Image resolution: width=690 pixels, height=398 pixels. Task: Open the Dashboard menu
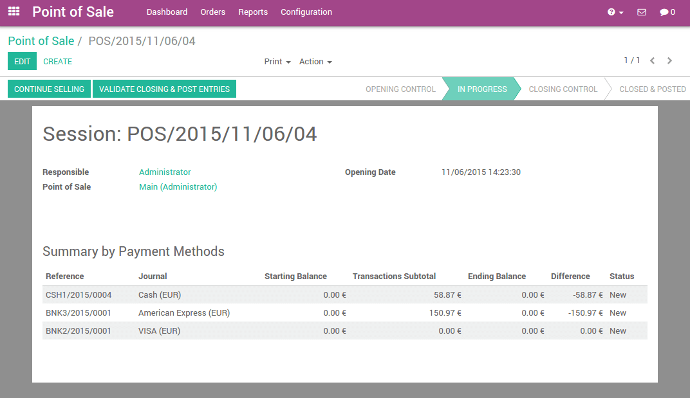[x=167, y=12]
